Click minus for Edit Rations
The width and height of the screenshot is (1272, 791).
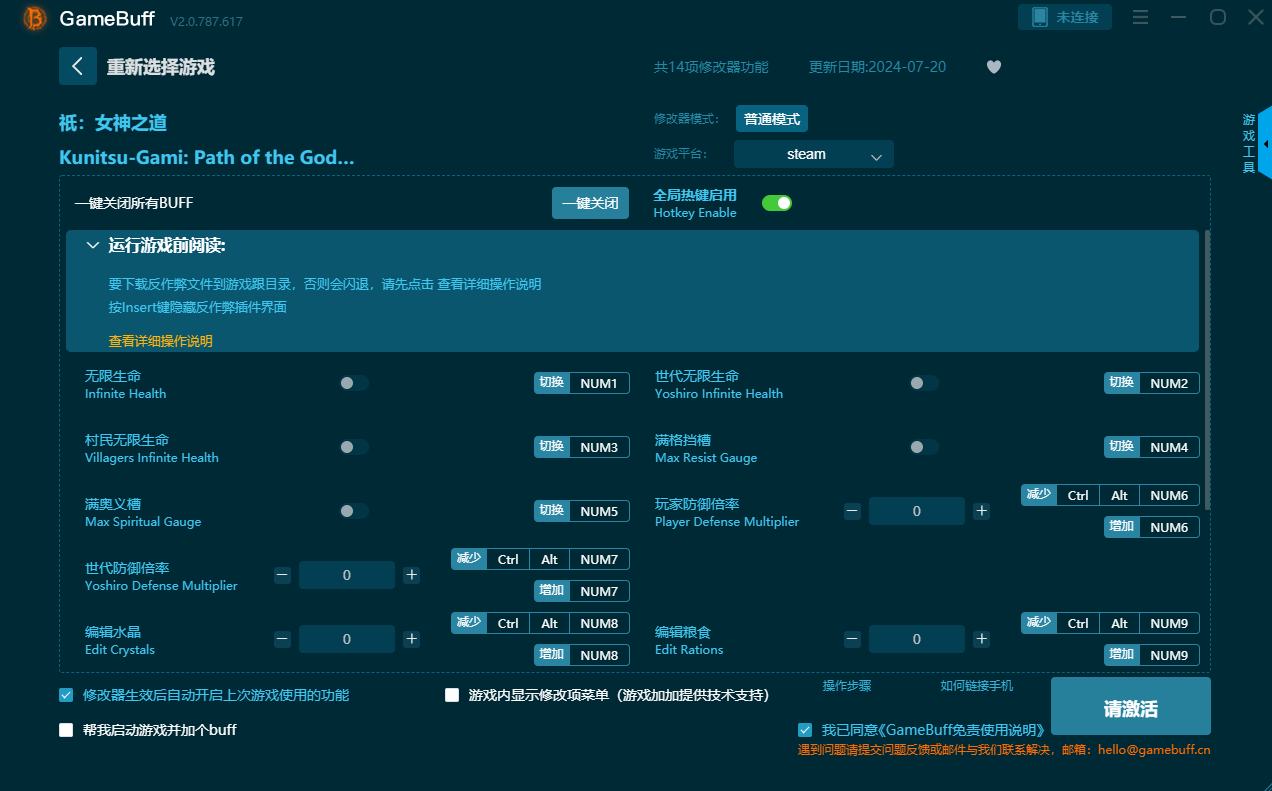point(852,639)
